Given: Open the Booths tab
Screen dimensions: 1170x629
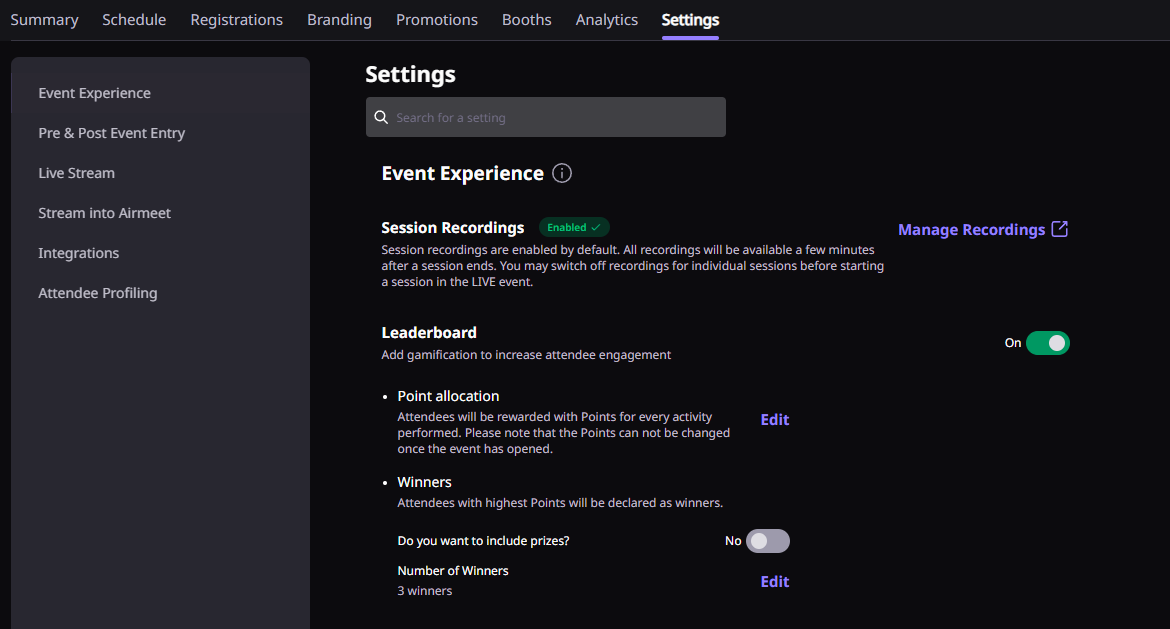Looking at the screenshot, I should 527,20.
